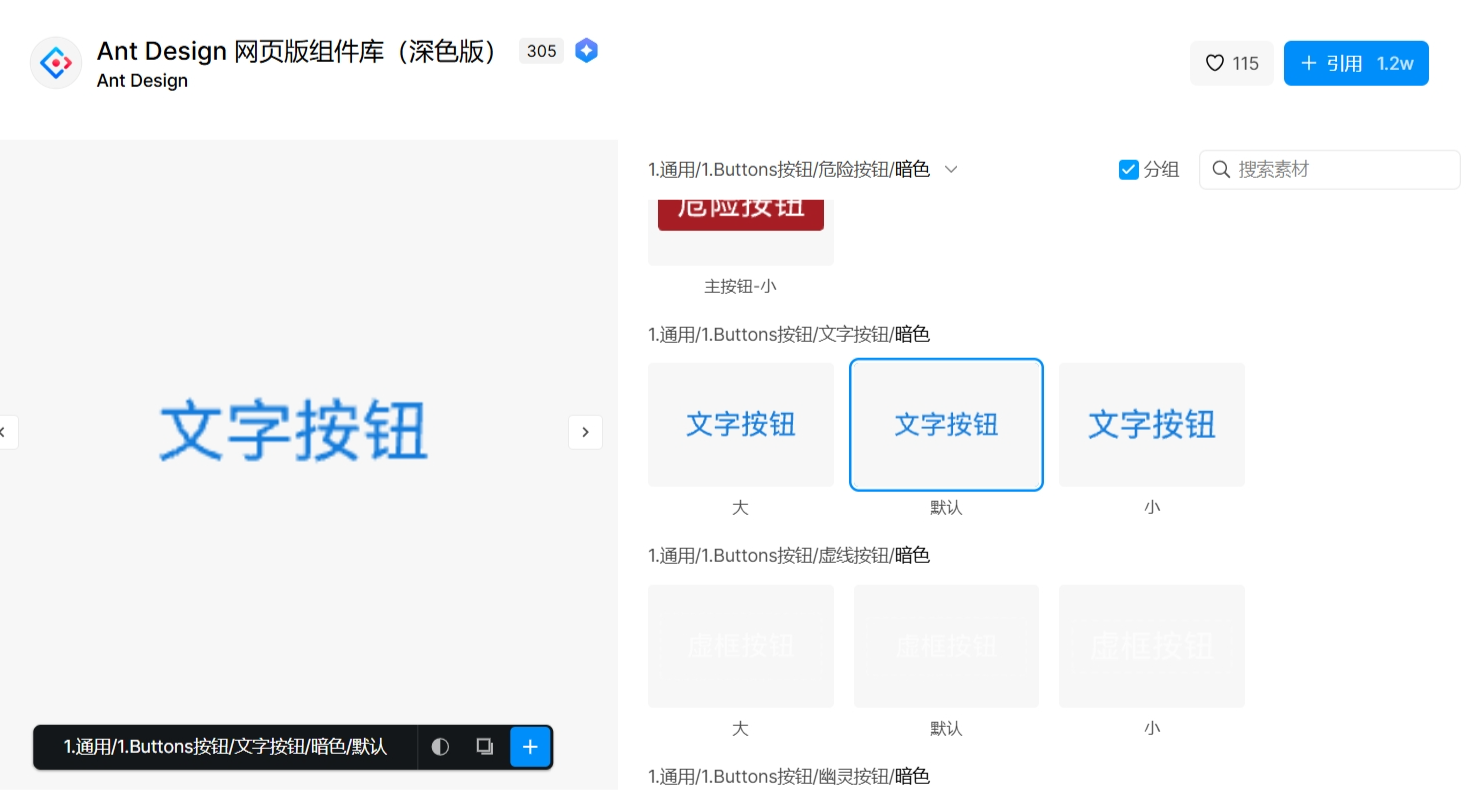The height and width of the screenshot is (790, 1475).
Task: Click the 305 component count badge
Action: [541, 51]
